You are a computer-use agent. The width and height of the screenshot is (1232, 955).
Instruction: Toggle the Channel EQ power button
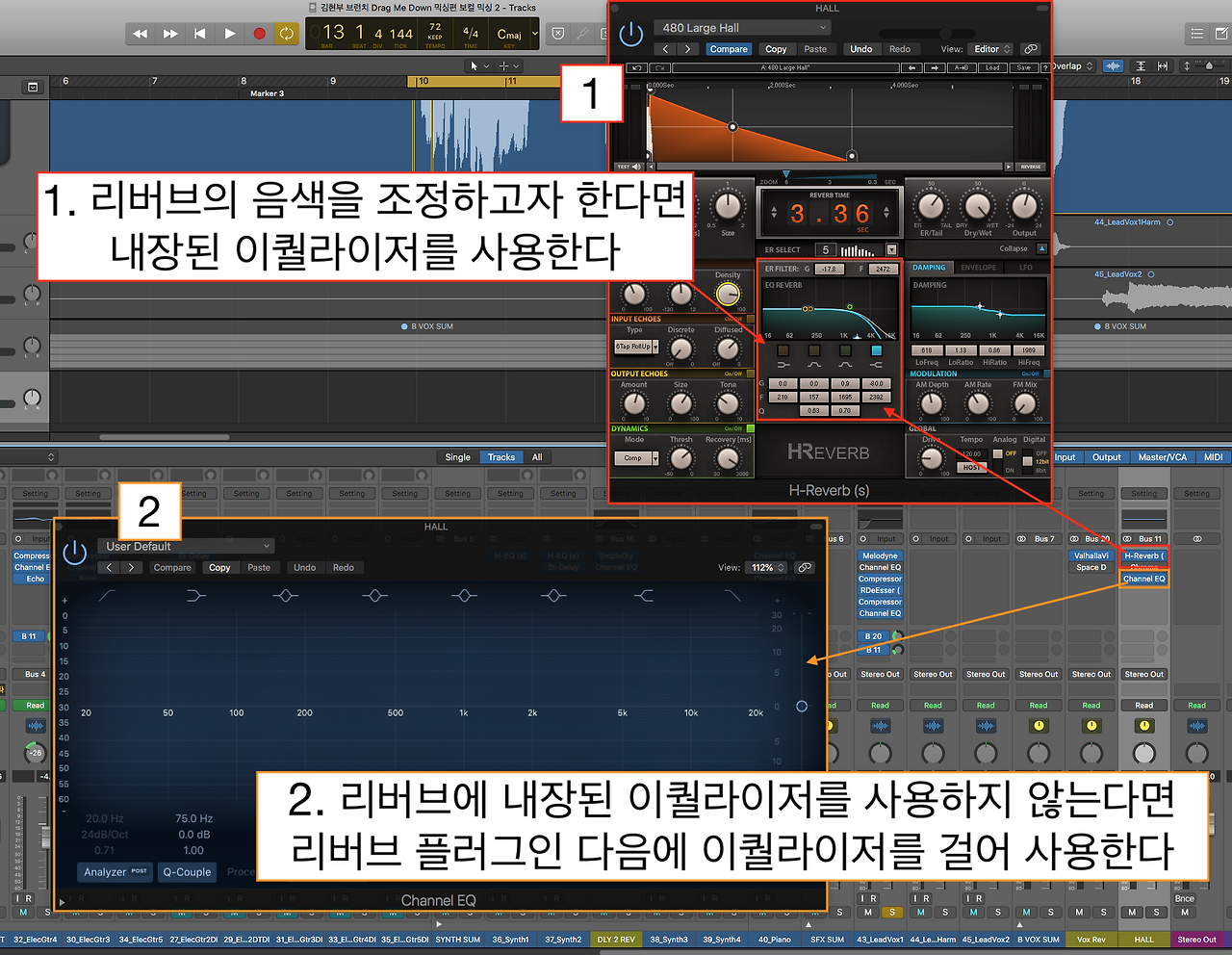point(74,554)
